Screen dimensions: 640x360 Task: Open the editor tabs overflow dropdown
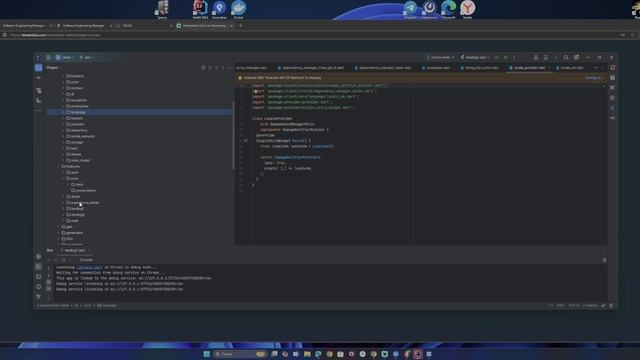596,68
